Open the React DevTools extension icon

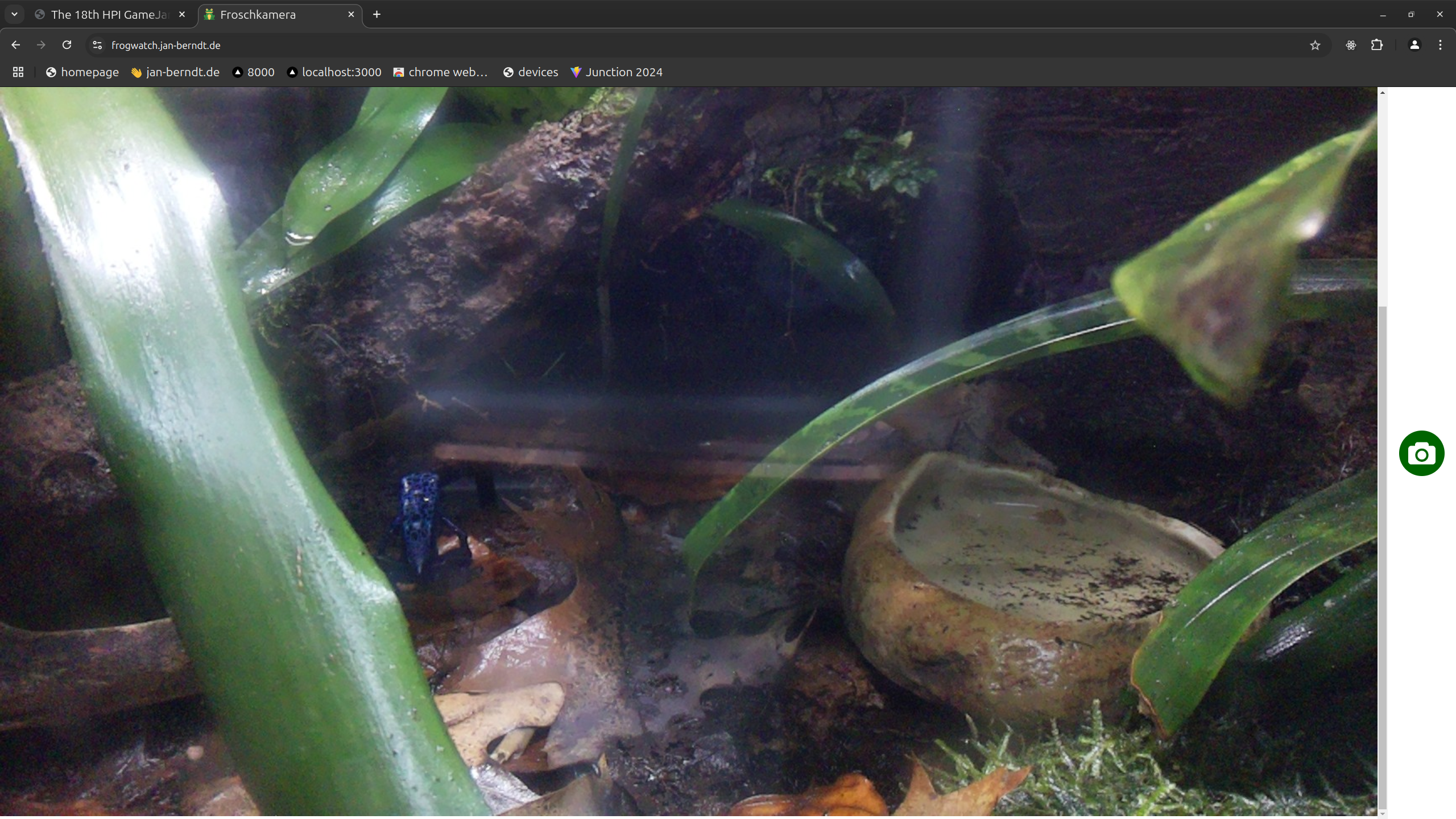(1351, 45)
